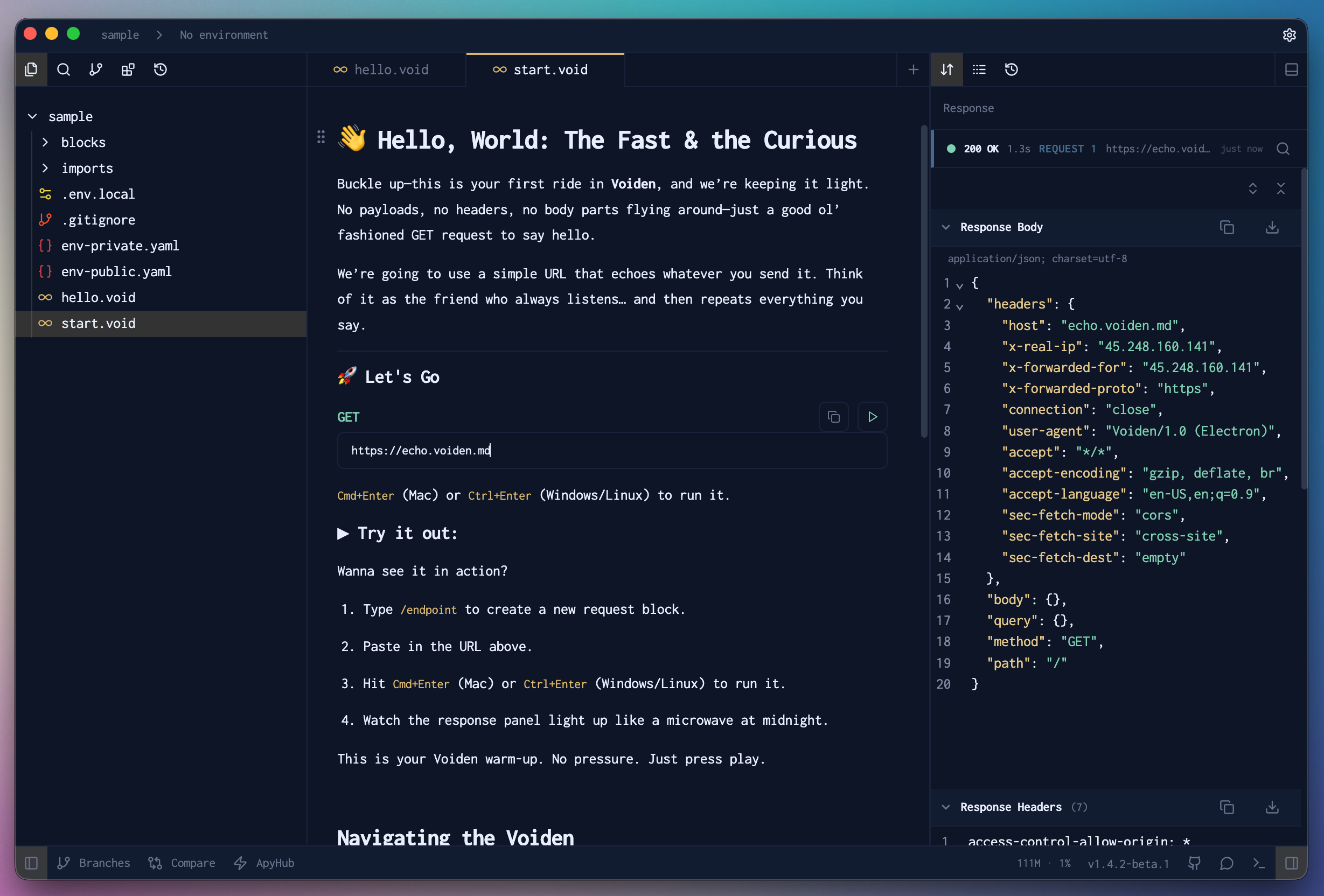Click the request URL input field
This screenshot has width=1324, height=896.
pyautogui.click(x=612, y=451)
